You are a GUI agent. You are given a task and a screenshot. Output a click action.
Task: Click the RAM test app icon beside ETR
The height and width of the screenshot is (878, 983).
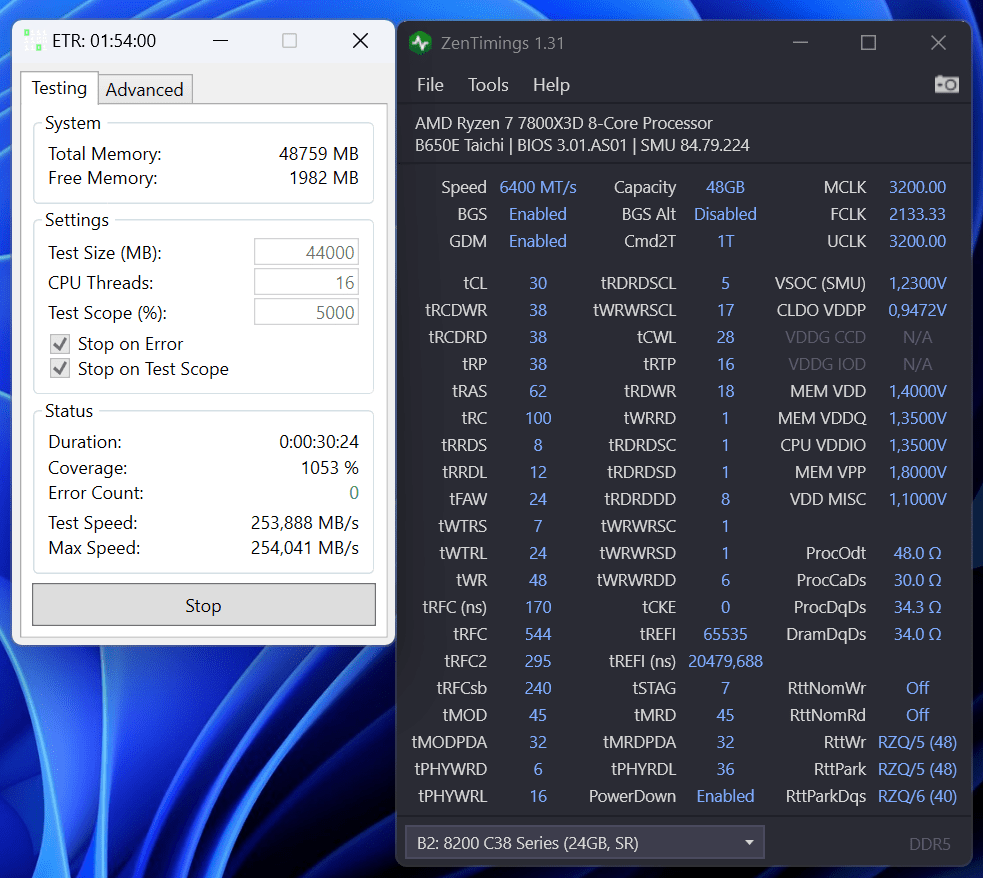pyautogui.click(x=35, y=40)
